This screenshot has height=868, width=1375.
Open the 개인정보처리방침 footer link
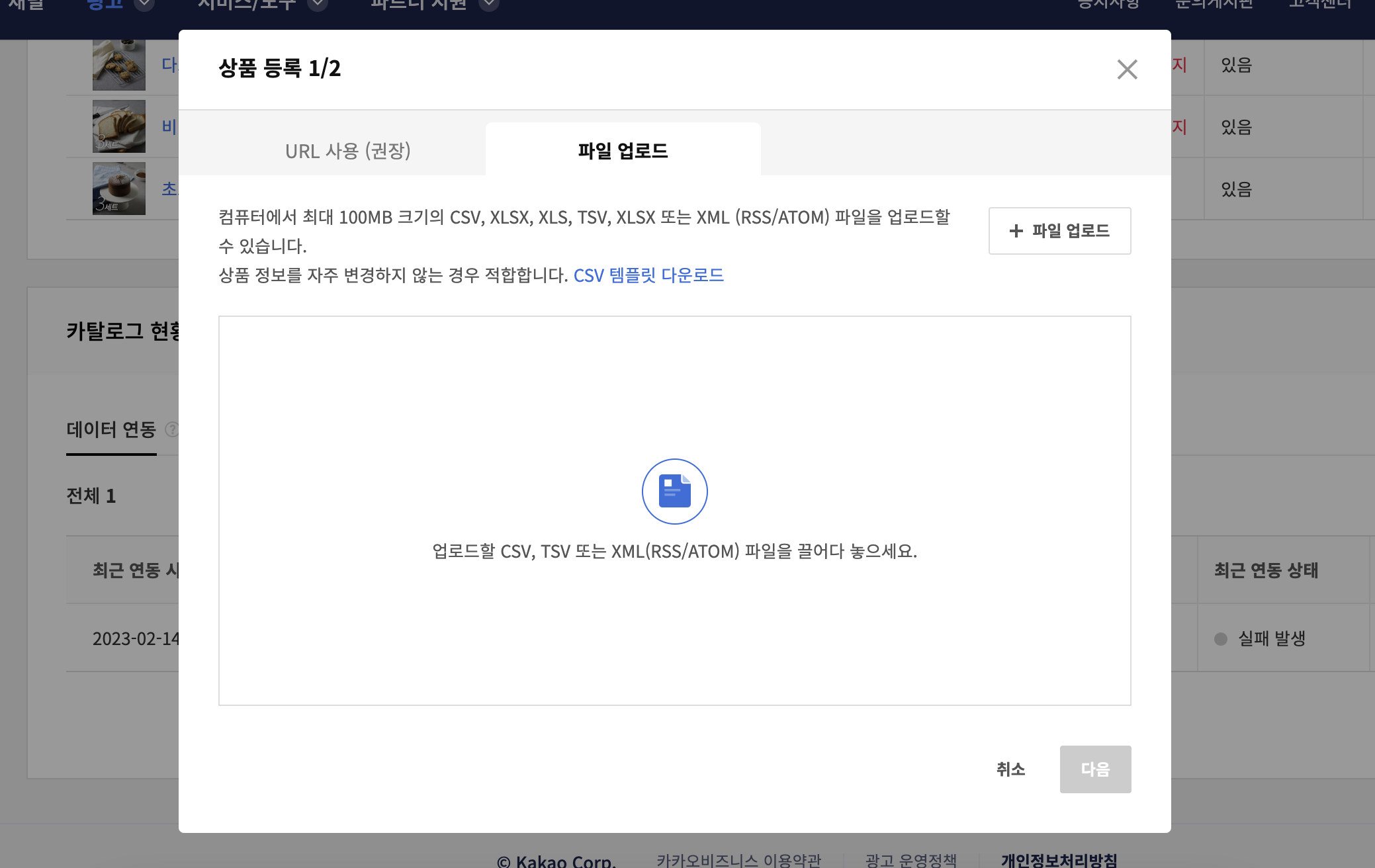[x=1059, y=860]
